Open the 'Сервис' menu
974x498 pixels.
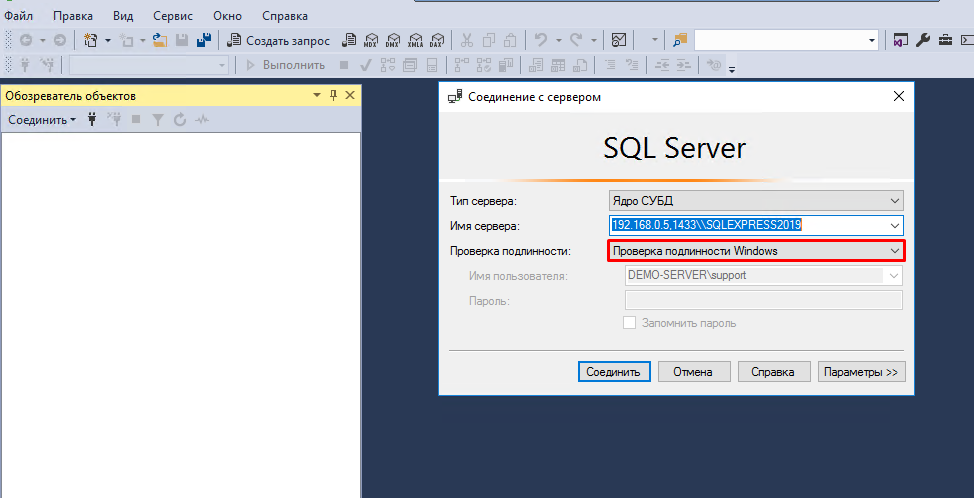pyautogui.click(x=173, y=16)
